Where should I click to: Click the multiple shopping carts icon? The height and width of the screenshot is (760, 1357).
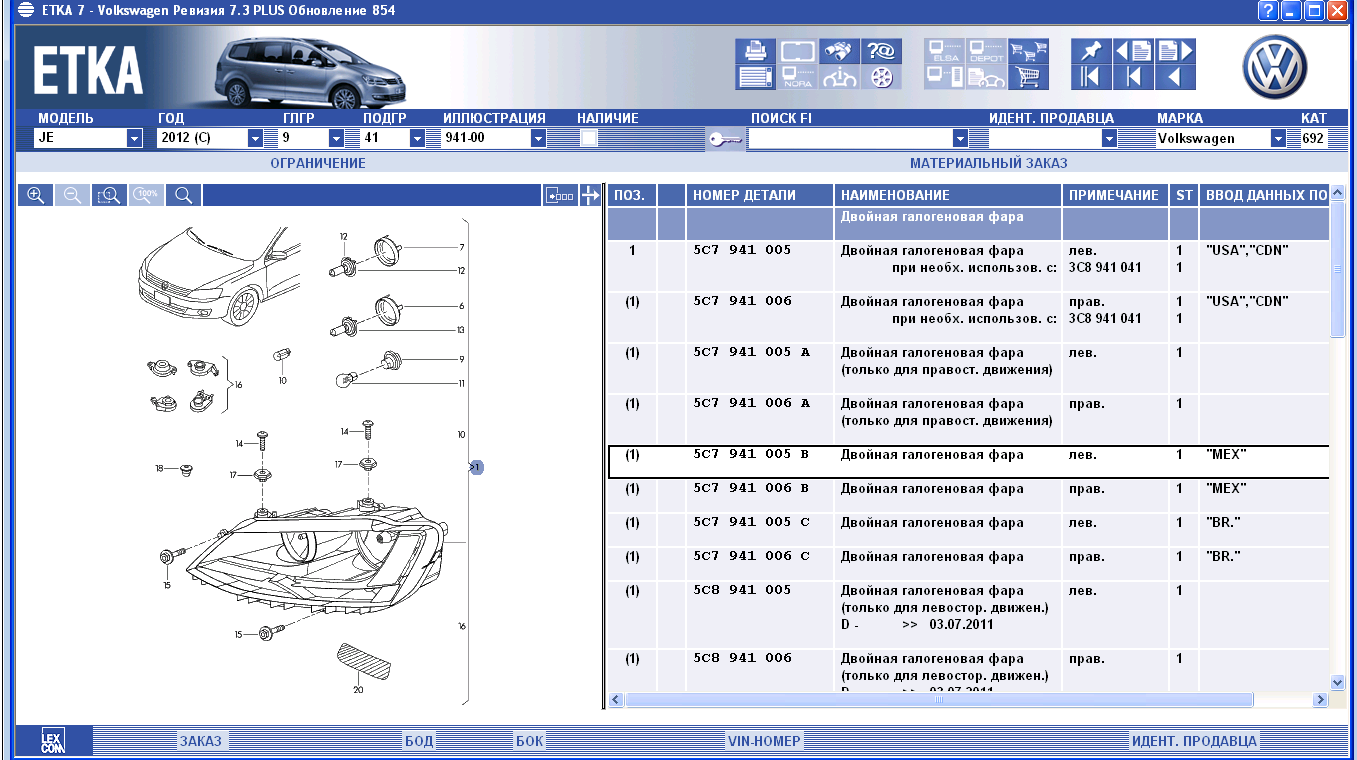(x=1028, y=51)
